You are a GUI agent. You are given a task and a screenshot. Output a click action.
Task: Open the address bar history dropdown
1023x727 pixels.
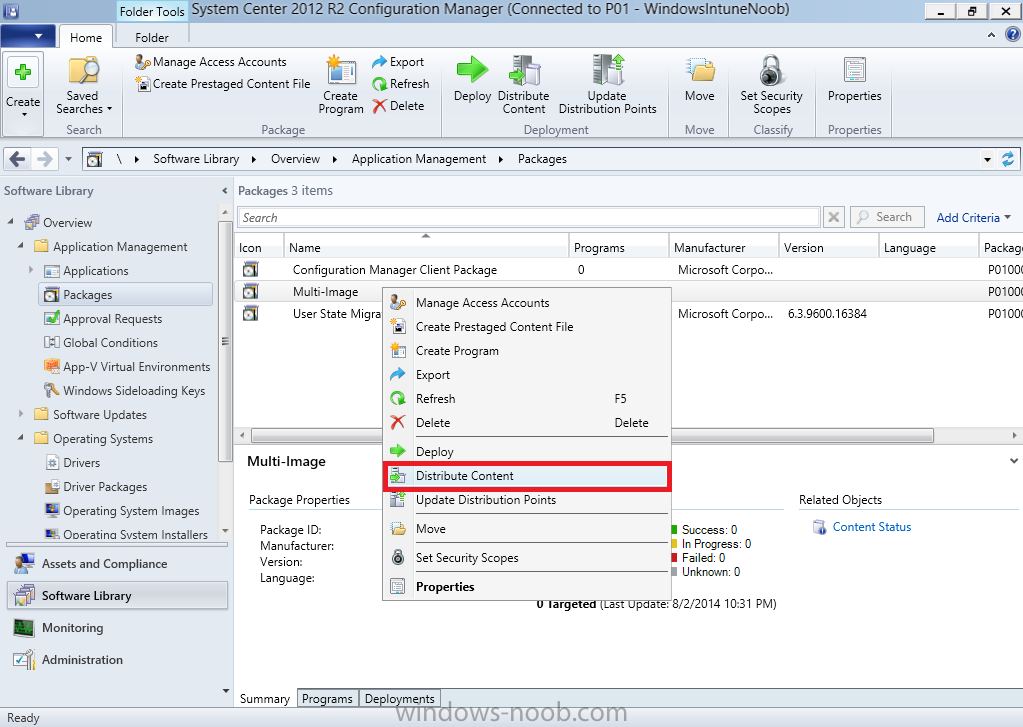tap(987, 159)
